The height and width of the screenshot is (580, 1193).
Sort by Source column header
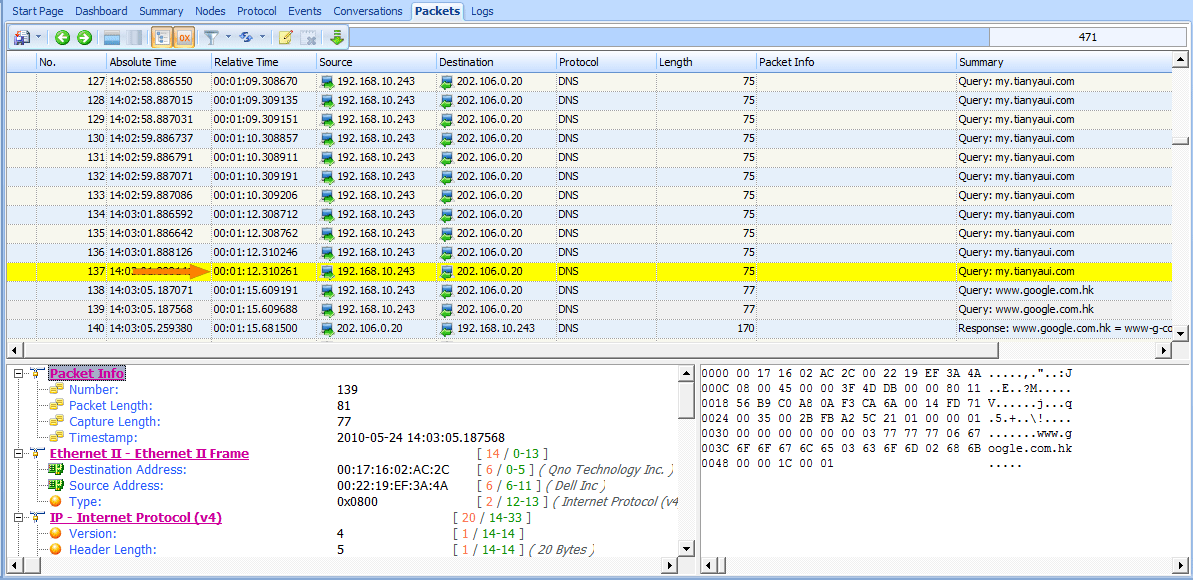[x=376, y=62]
